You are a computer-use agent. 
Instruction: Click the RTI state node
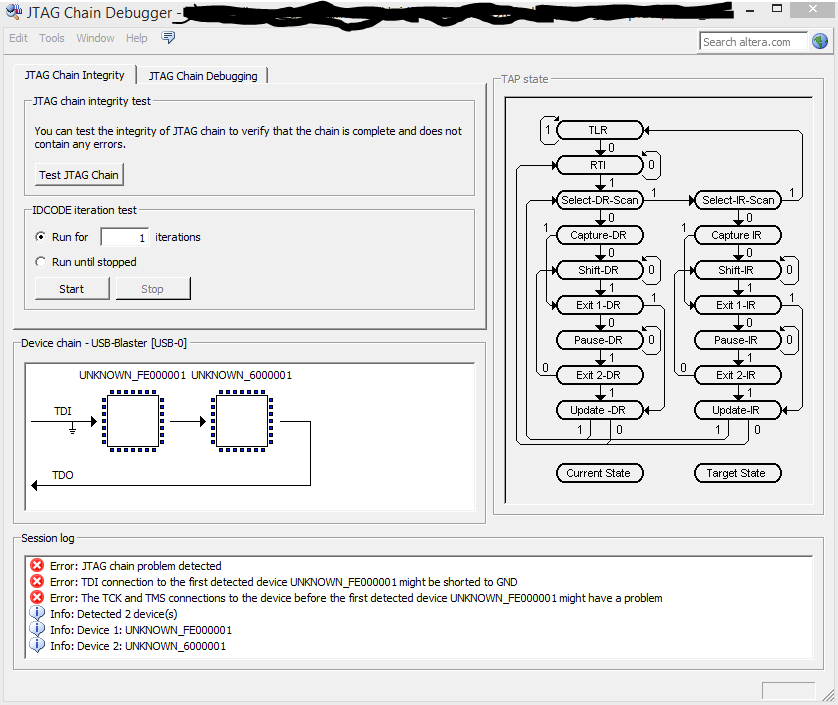(x=599, y=165)
